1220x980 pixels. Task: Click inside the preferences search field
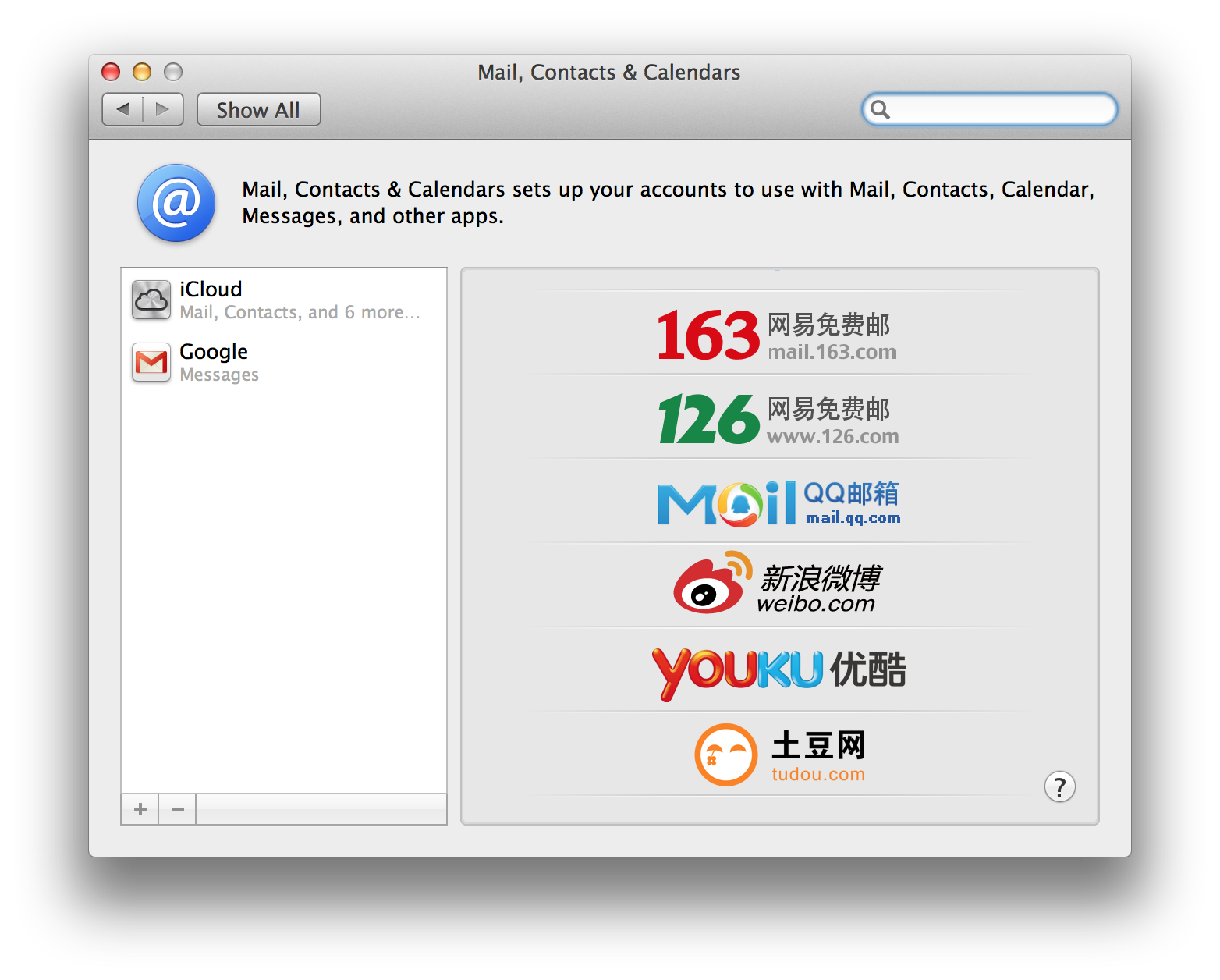tap(989, 109)
